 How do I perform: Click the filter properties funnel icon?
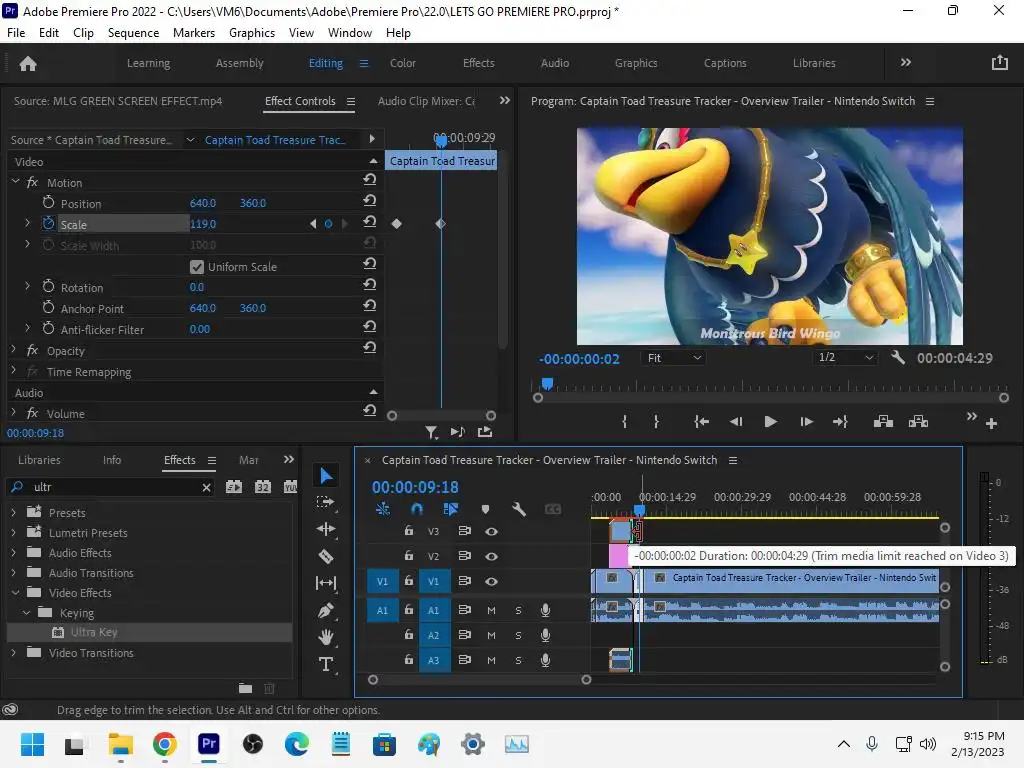431,432
